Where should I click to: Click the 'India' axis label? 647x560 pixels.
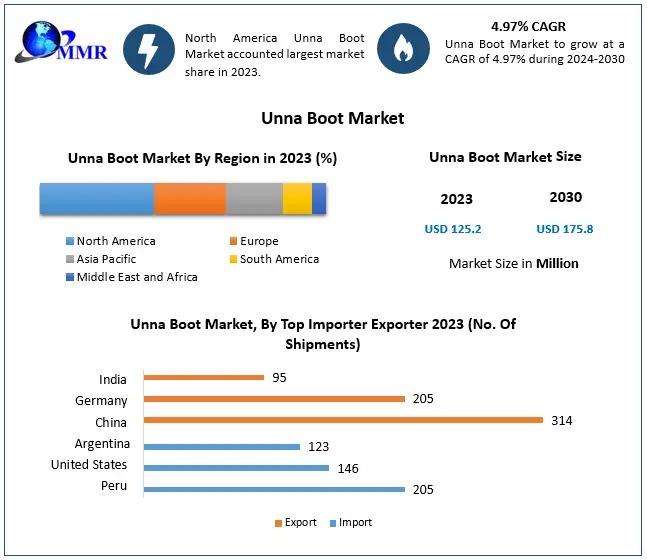click(113, 380)
